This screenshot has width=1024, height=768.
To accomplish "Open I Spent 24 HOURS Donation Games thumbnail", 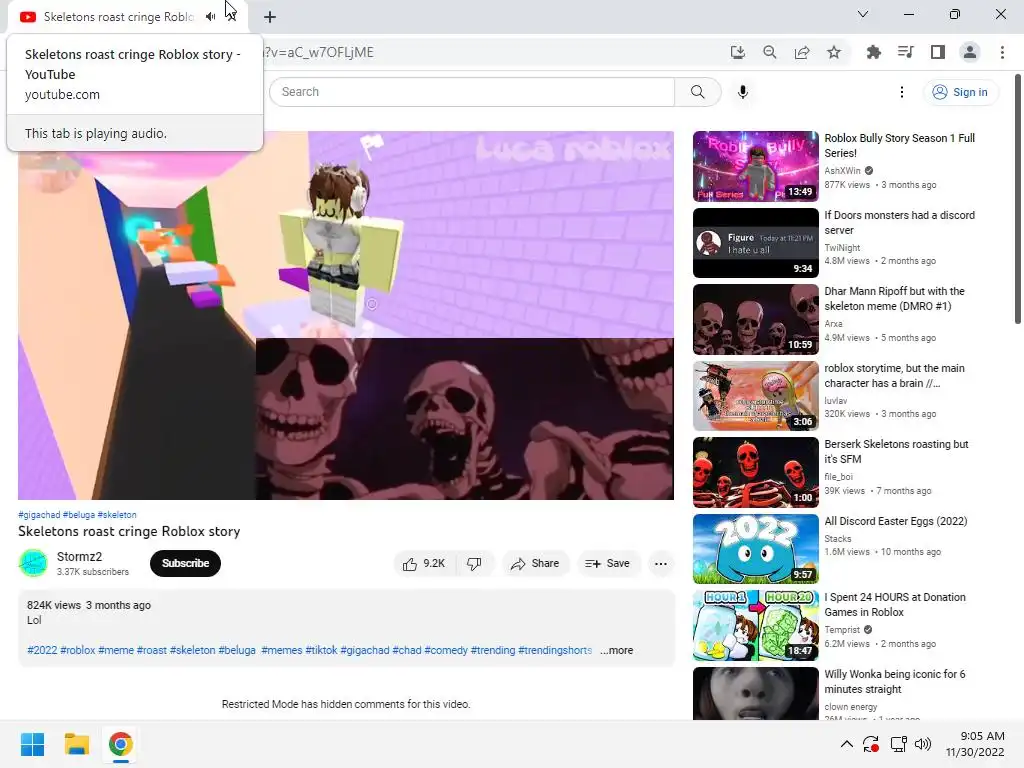I will [x=756, y=626].
